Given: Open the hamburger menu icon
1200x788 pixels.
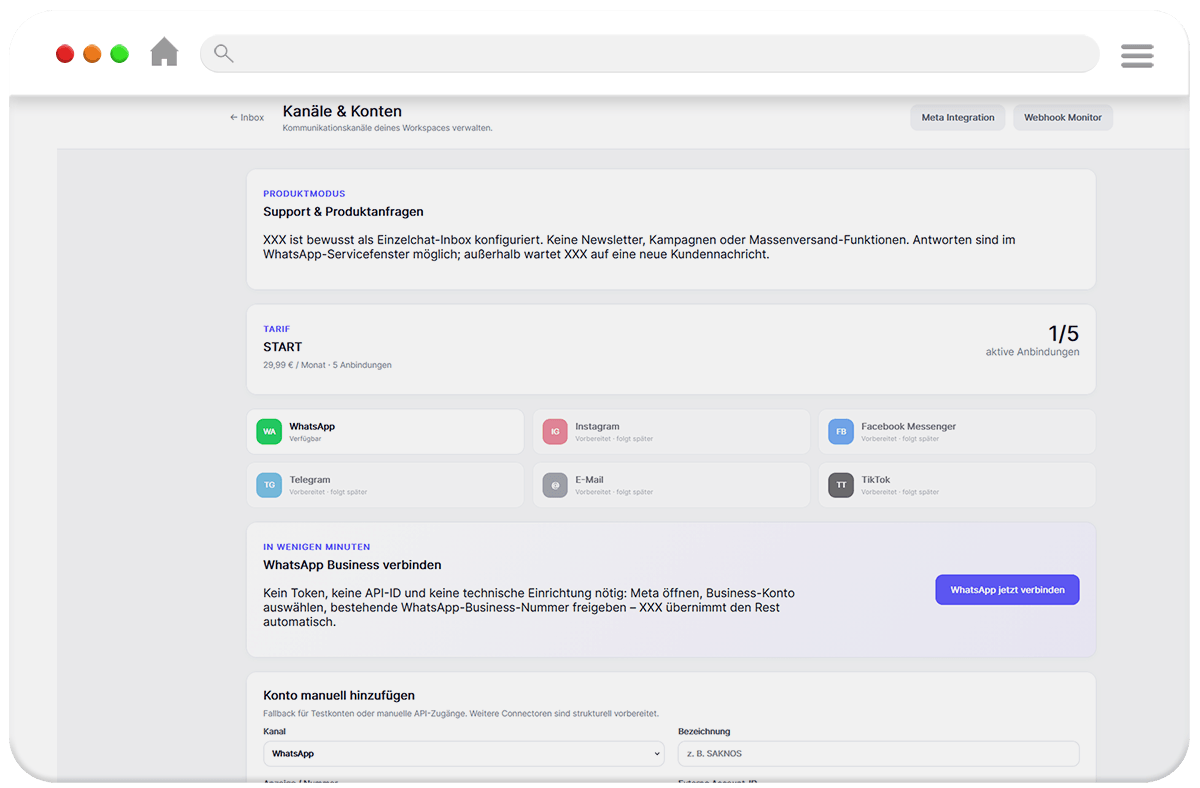Looking at the screenshot, I should click(1137, 55).
